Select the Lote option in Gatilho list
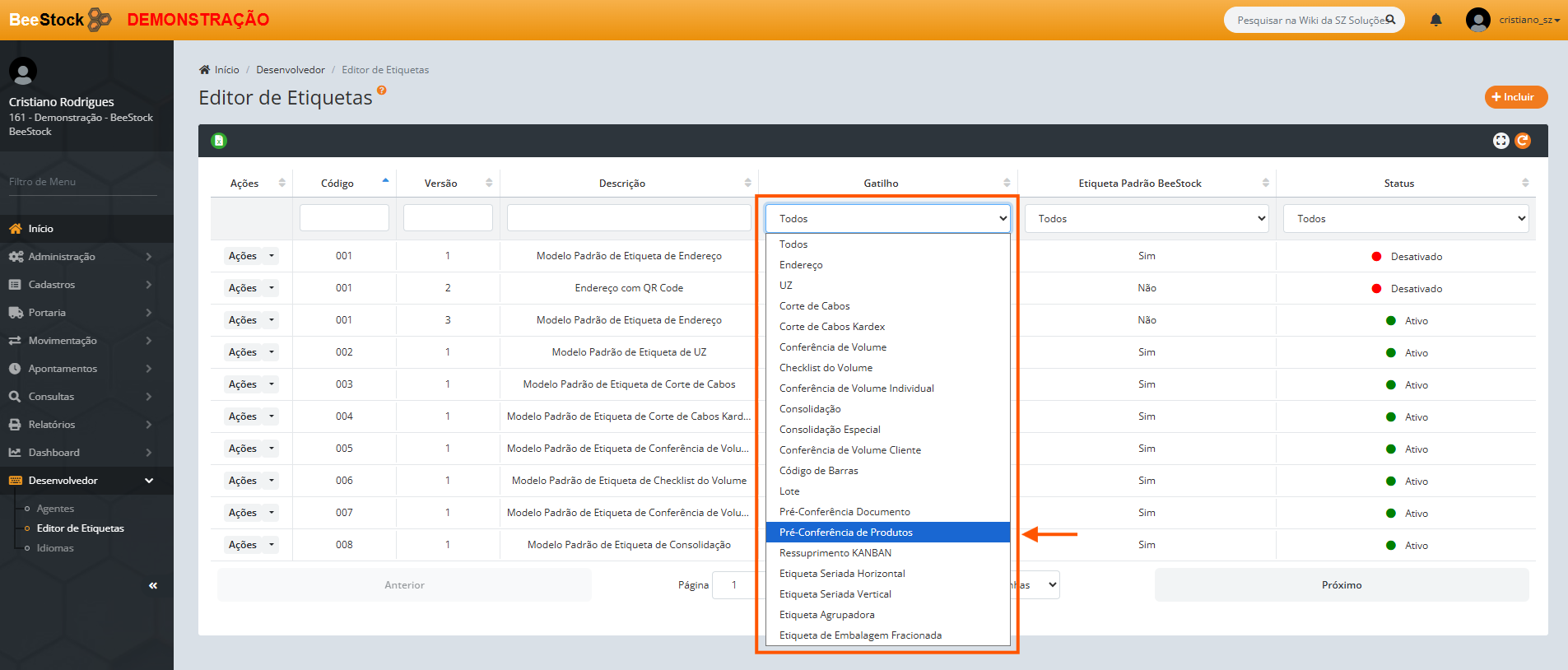Viewport: 1568px width, 670px height. tap(789, 491)
